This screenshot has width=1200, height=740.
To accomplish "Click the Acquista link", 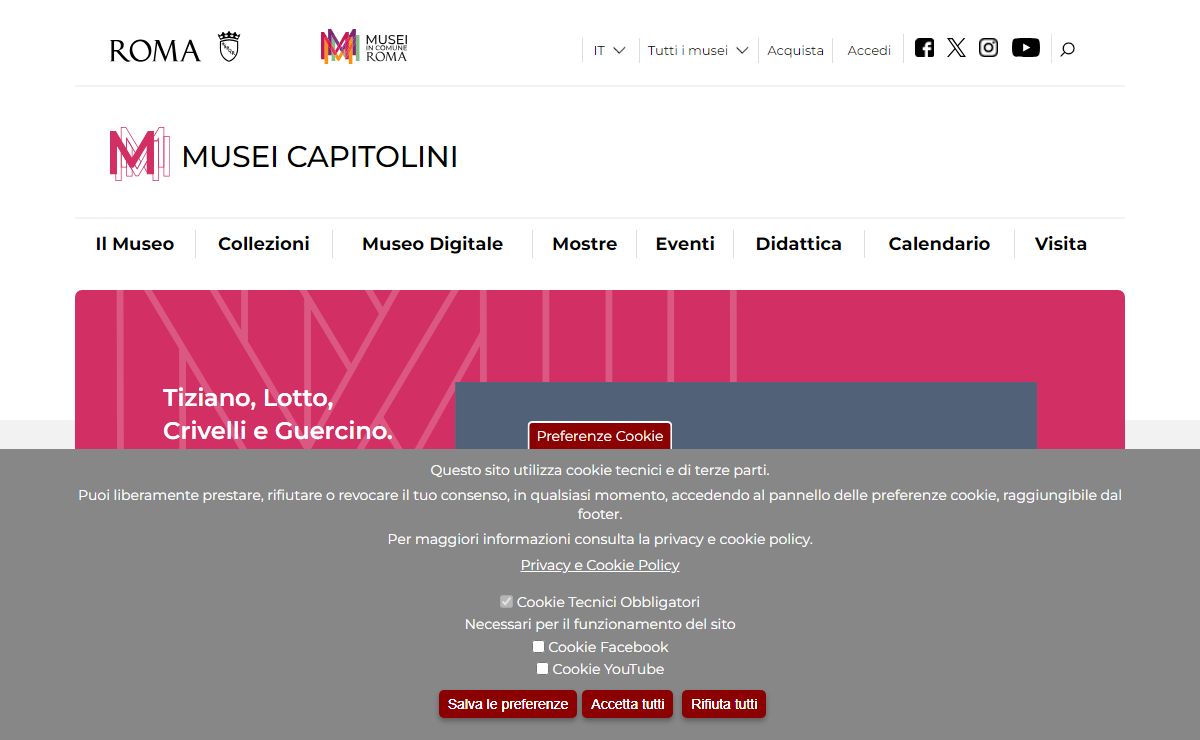I will coord(796,50).
